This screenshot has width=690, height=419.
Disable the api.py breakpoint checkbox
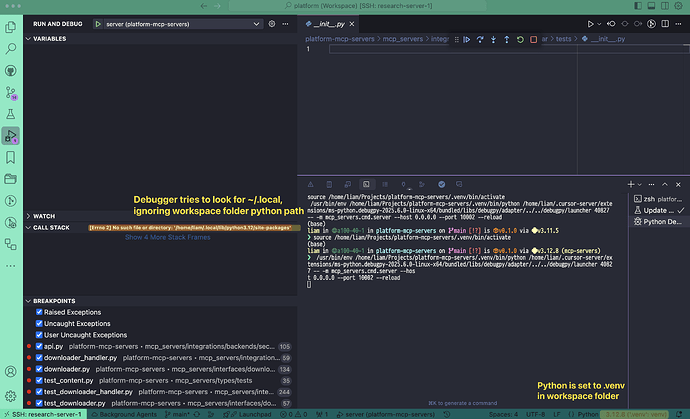coord(39,346)
